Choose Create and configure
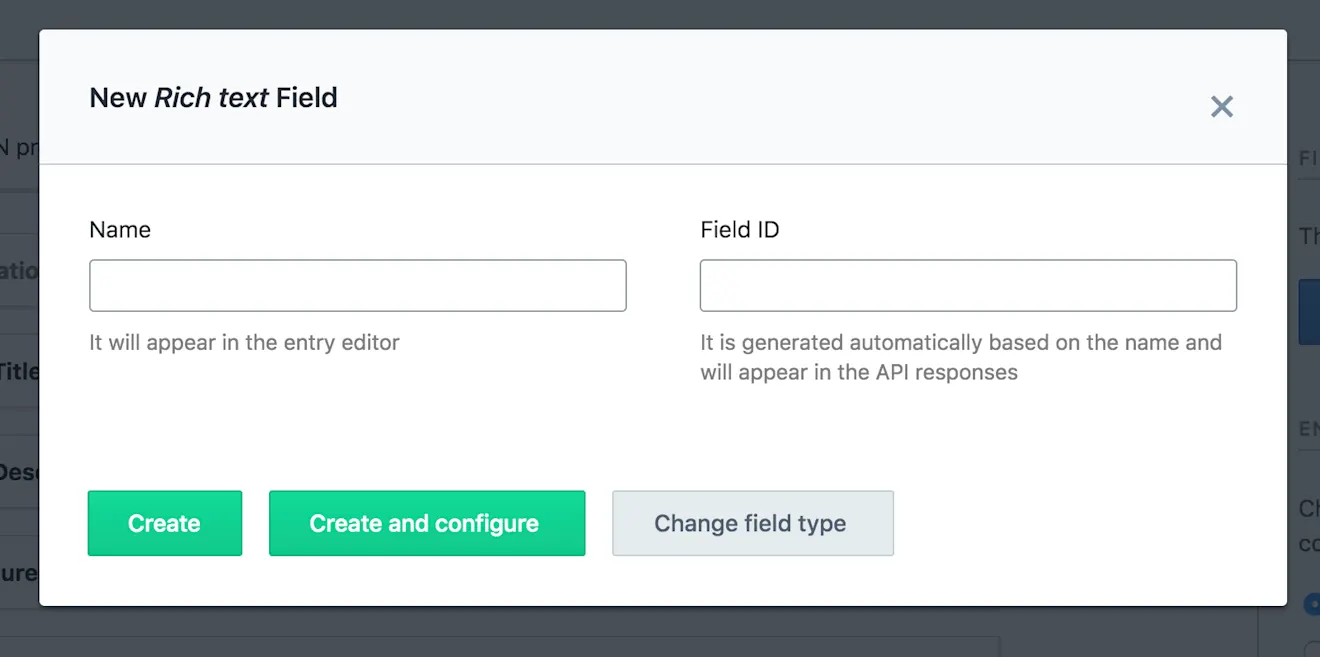 [x=427, y=523]
